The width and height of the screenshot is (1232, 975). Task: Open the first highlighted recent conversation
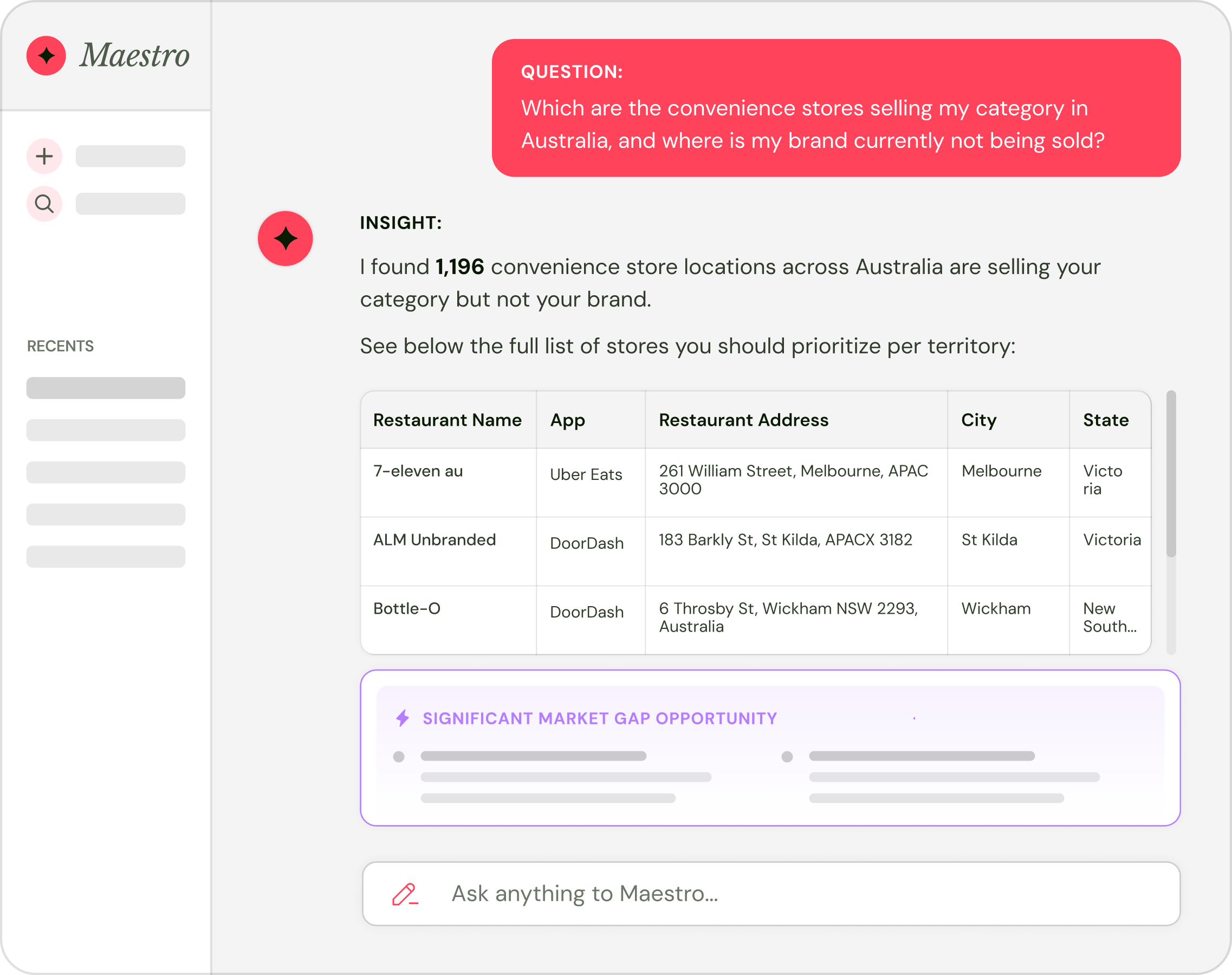(x=106, y=388)
